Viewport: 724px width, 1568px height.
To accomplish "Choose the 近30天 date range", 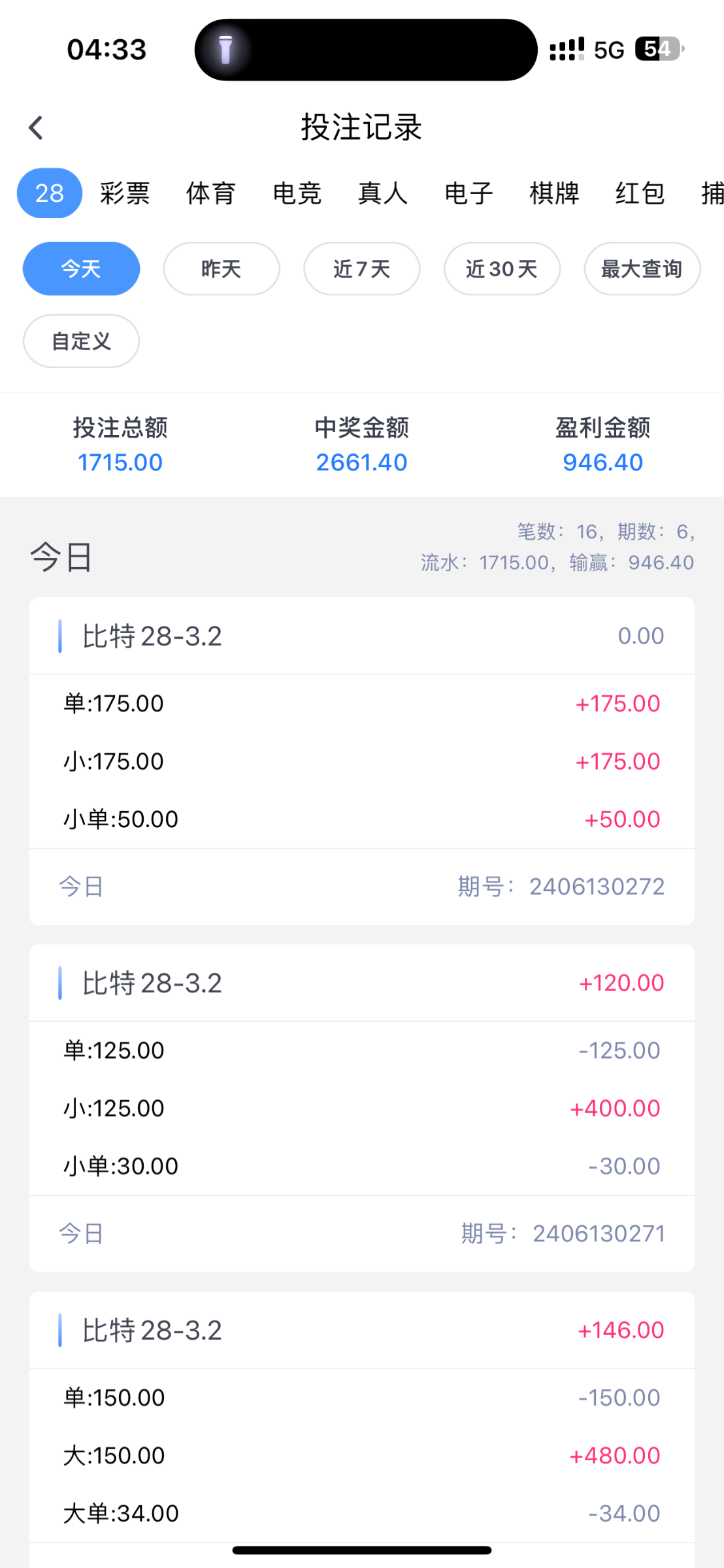I will [x=502, y=269].
